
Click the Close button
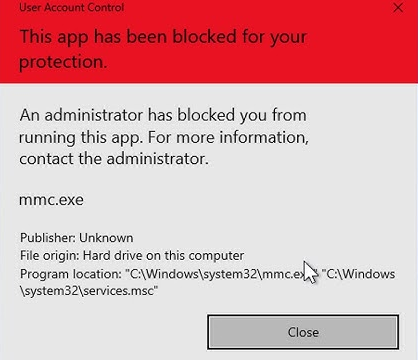pos(303,332)
